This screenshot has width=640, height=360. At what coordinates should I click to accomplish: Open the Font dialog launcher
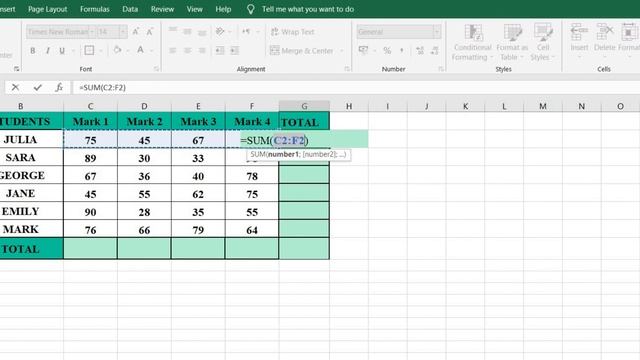pos(156,69)
